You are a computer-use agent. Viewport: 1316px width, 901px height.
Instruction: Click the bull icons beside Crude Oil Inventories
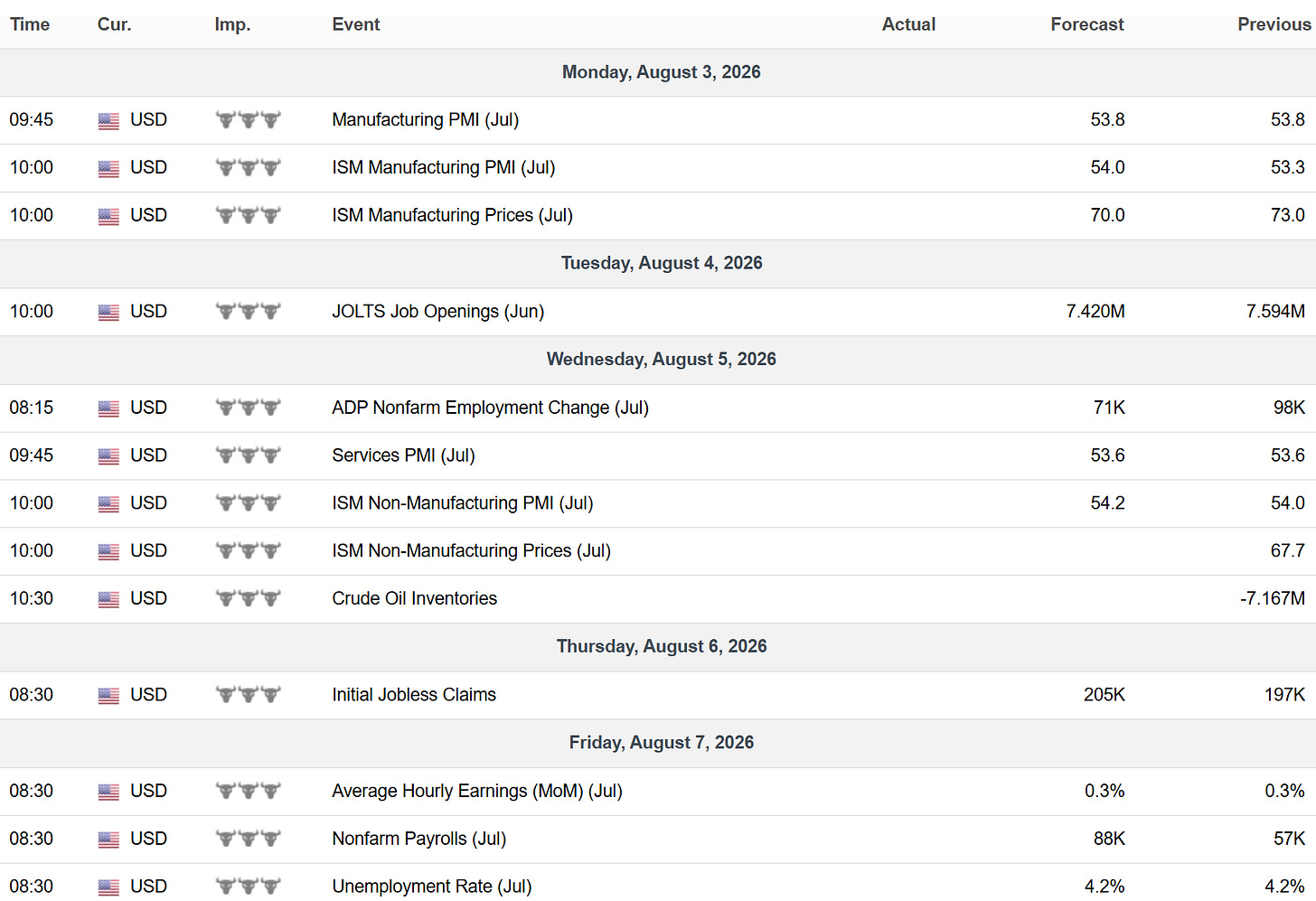click(248, 599)
